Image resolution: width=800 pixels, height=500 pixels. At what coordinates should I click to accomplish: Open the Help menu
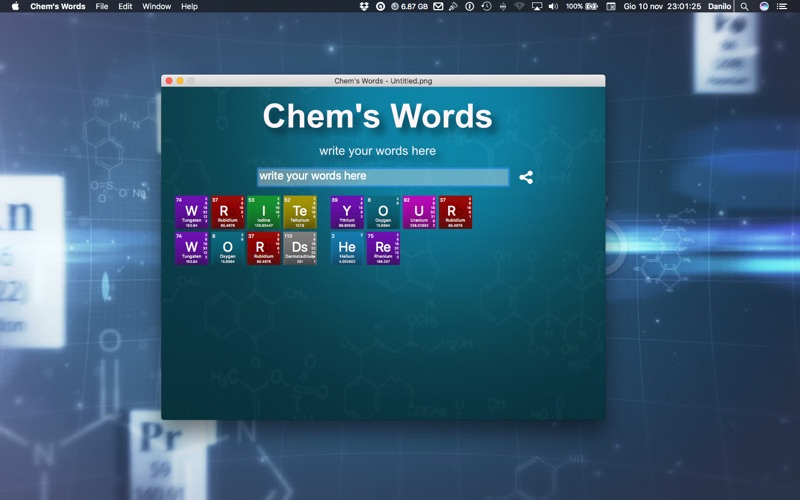189,6
